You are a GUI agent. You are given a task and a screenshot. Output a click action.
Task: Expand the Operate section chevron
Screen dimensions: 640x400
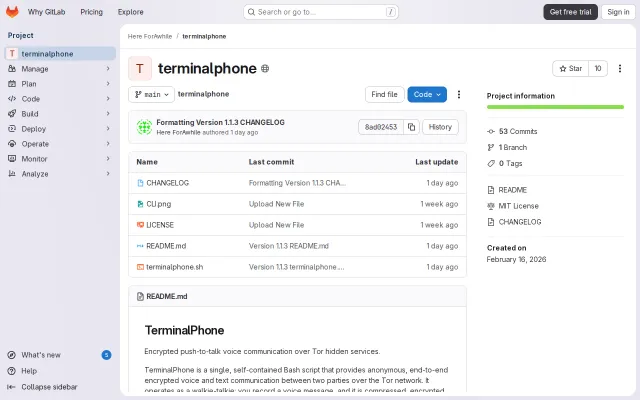click(x=108, y=144)
